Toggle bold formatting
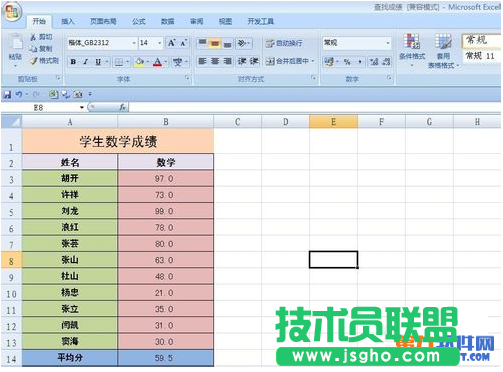 [73, 62]
